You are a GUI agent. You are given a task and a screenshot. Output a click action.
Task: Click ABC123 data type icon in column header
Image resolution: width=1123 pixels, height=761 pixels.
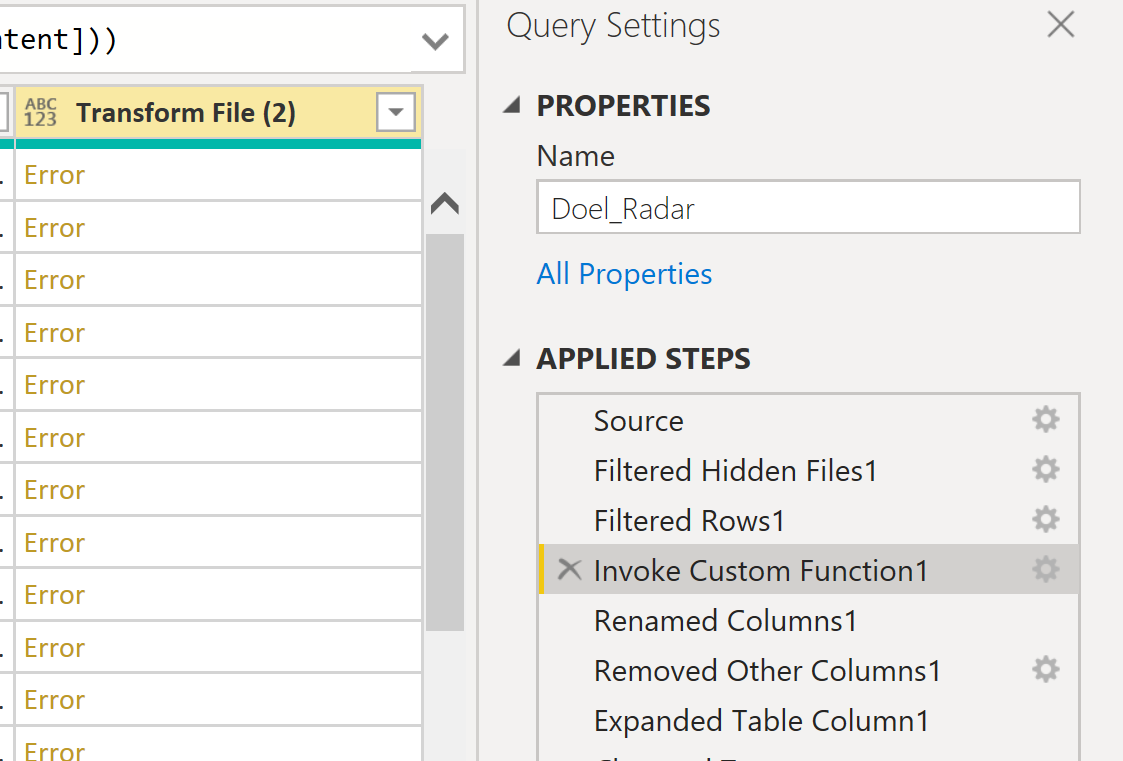(41, 113)
